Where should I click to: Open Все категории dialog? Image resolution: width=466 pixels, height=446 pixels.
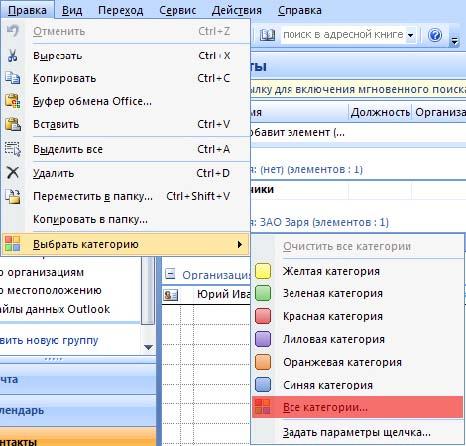click(357, 407)
